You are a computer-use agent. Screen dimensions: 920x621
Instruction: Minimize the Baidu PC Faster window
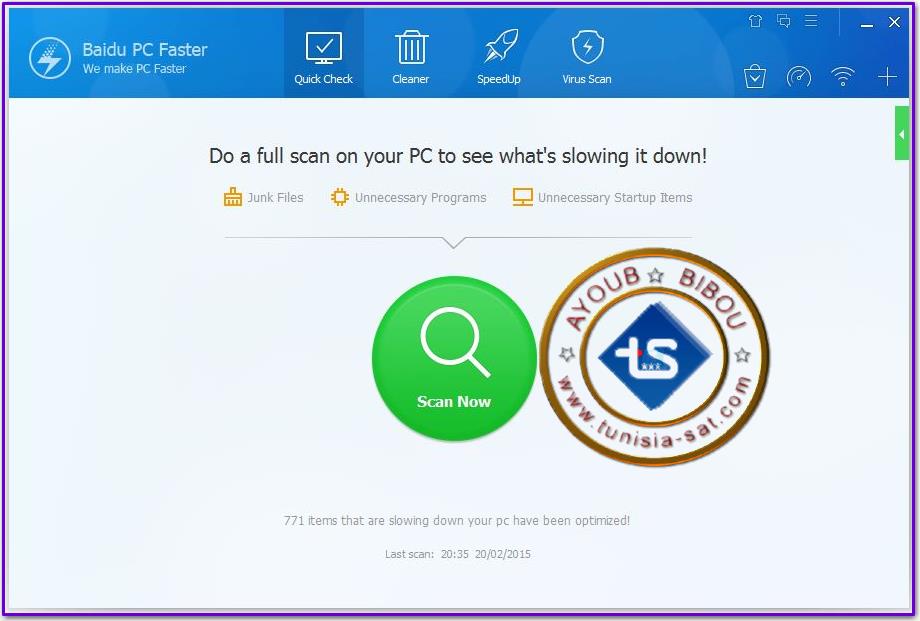pyautogui.click(x=865, y=22)
